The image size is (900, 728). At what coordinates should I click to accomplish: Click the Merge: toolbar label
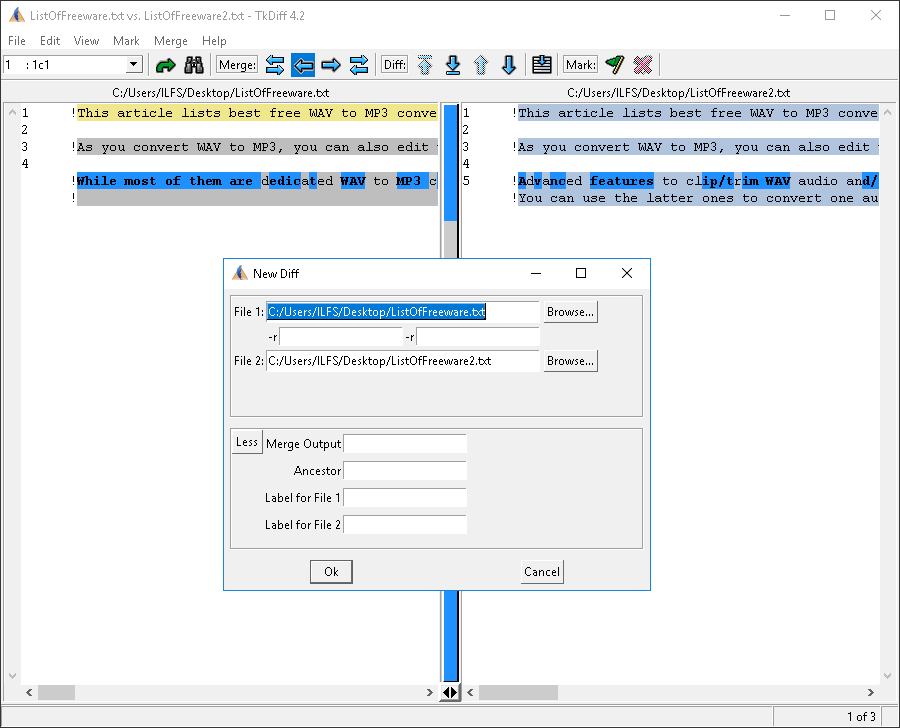coord(238,65)
